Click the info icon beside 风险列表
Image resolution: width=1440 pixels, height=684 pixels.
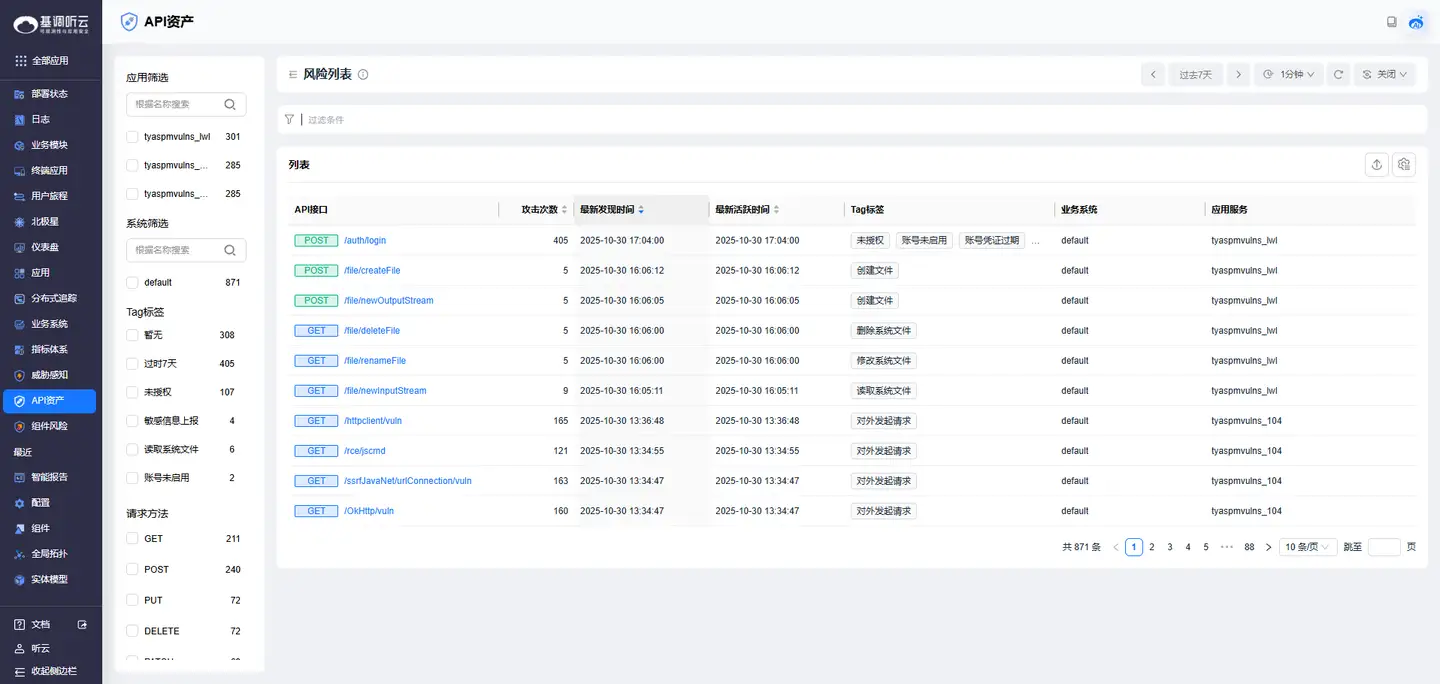click(x=363, y=74)
